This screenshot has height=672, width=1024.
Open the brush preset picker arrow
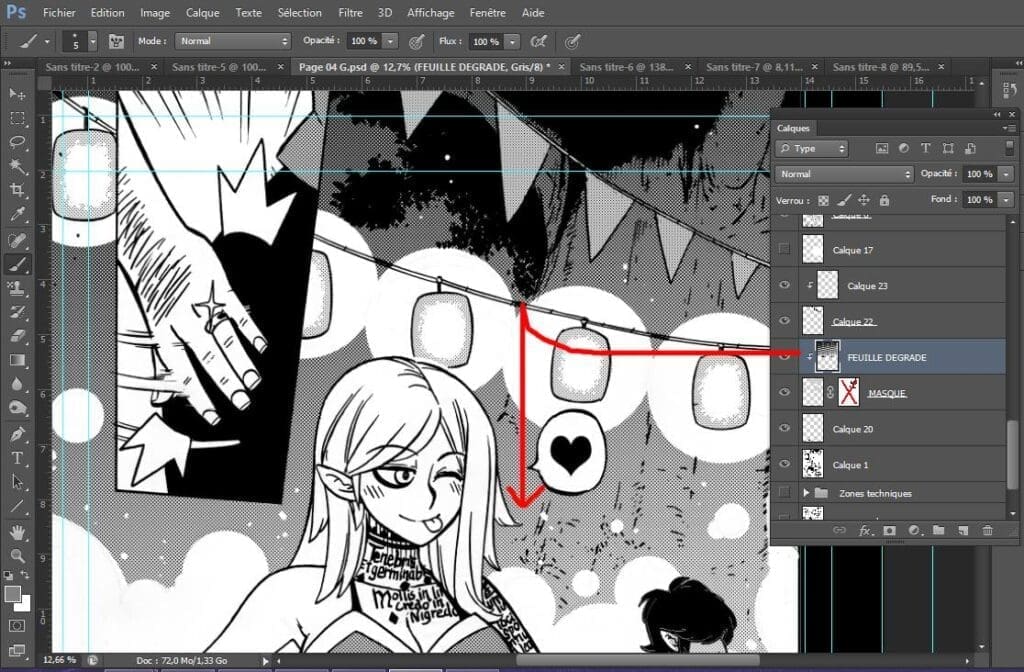93,41
